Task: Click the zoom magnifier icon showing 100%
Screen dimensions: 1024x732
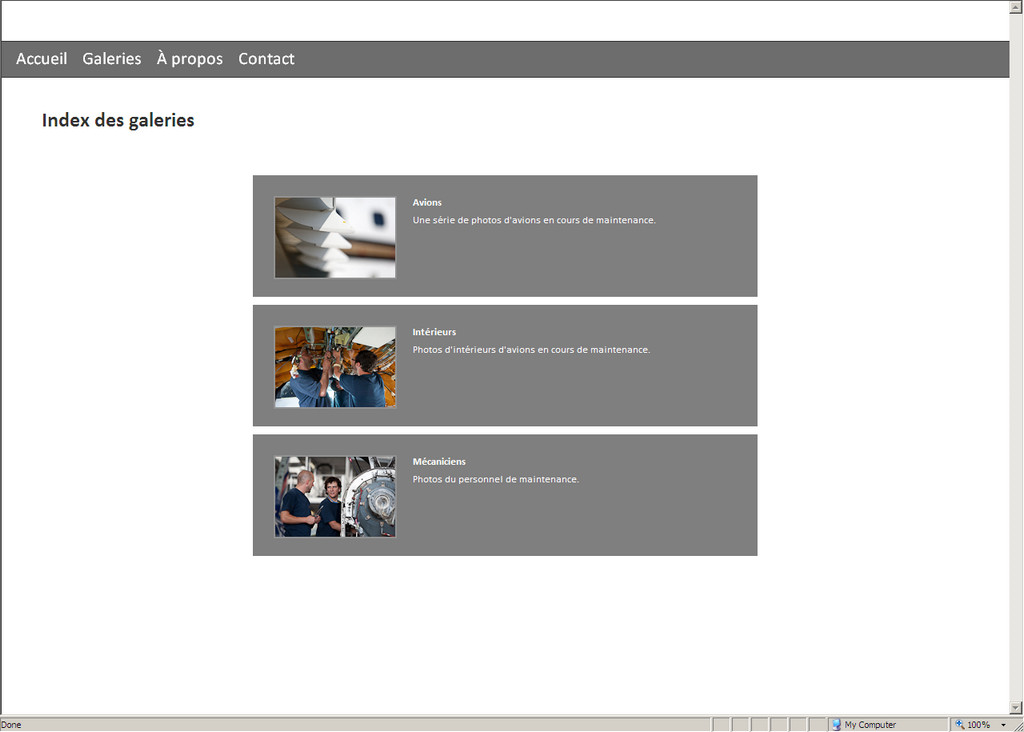Action: coord(960,724)
